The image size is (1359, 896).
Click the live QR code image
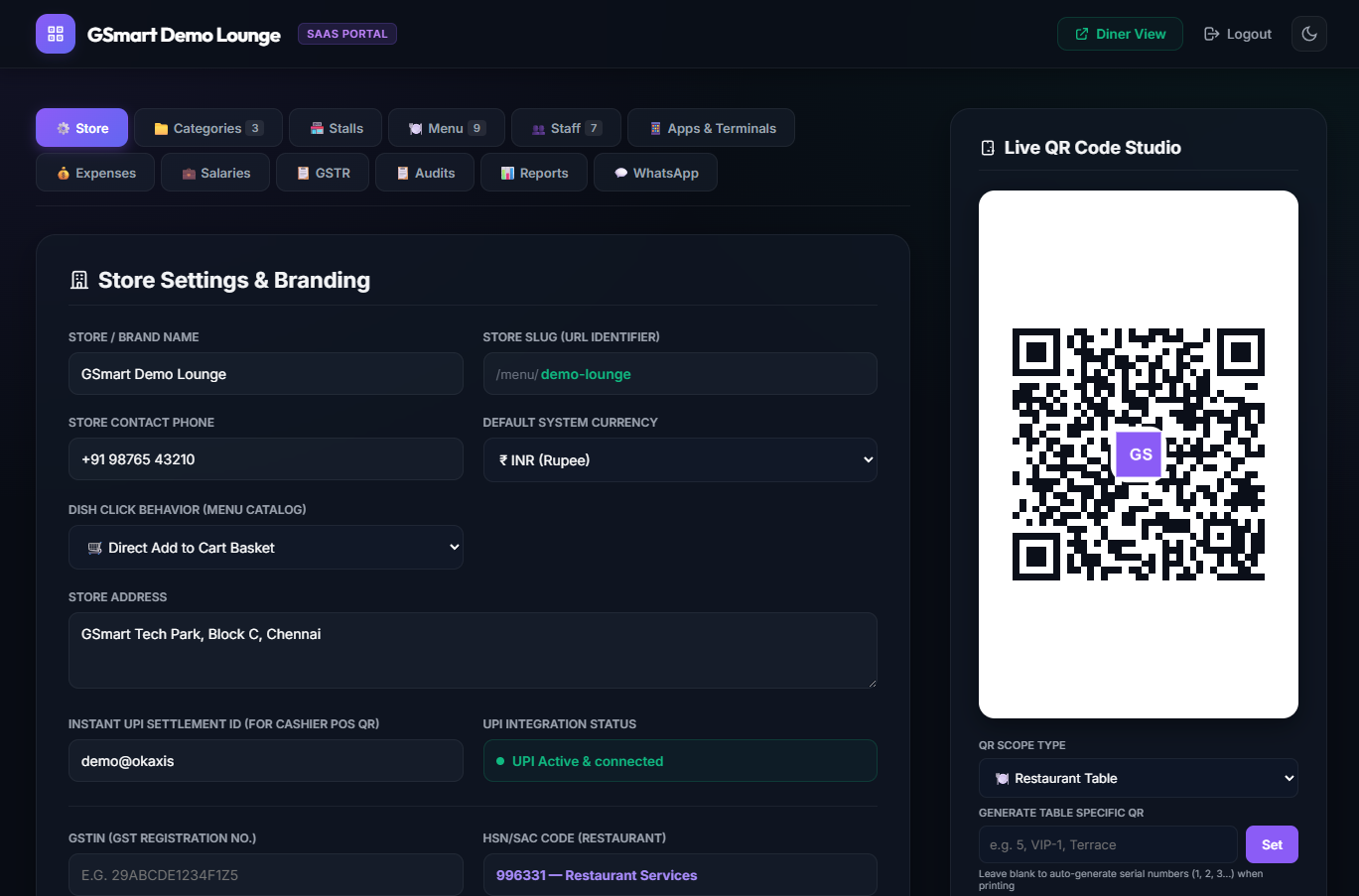(1139, 454)
